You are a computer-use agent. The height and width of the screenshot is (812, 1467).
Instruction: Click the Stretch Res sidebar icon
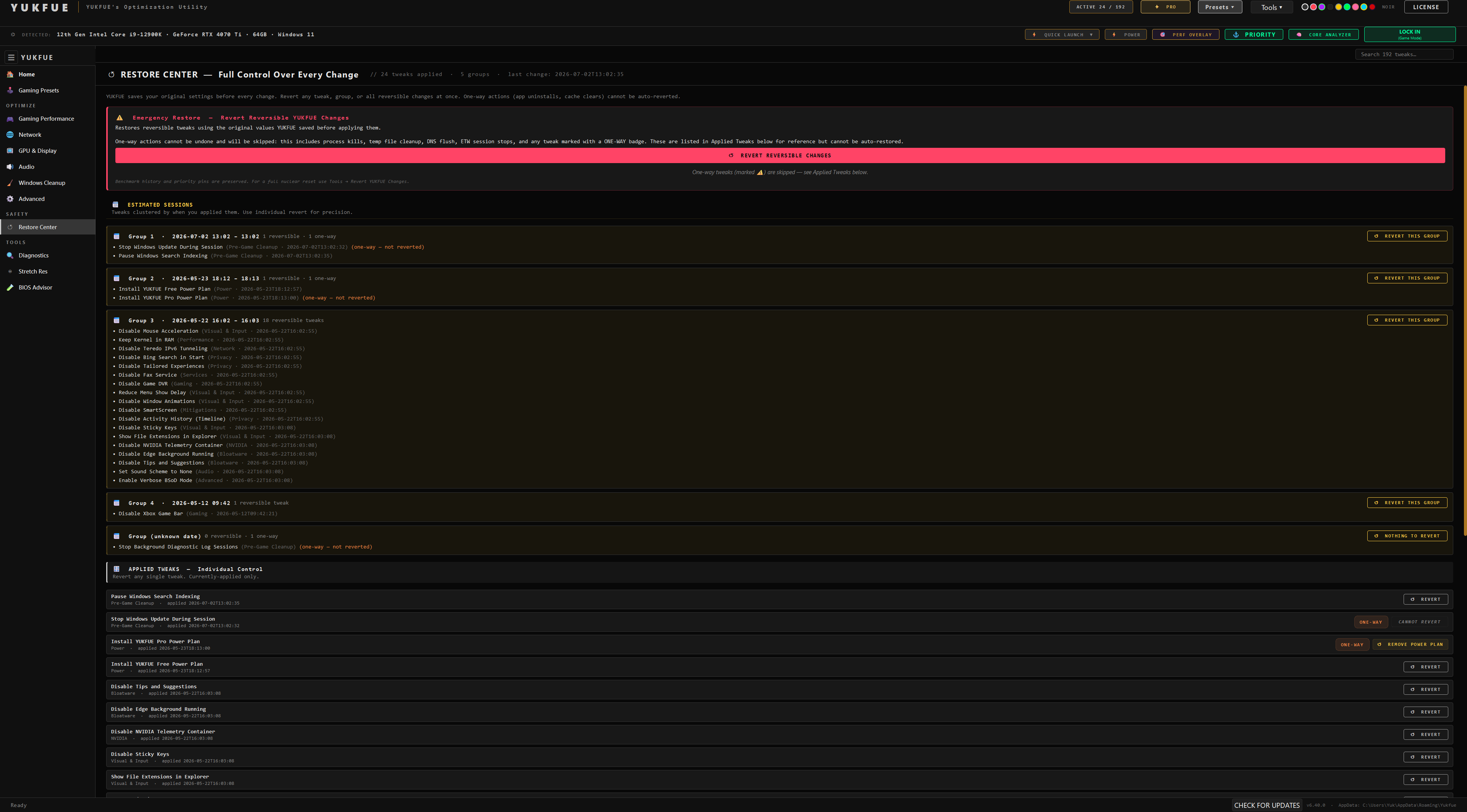pyautogui.click(x=10, y=272)
